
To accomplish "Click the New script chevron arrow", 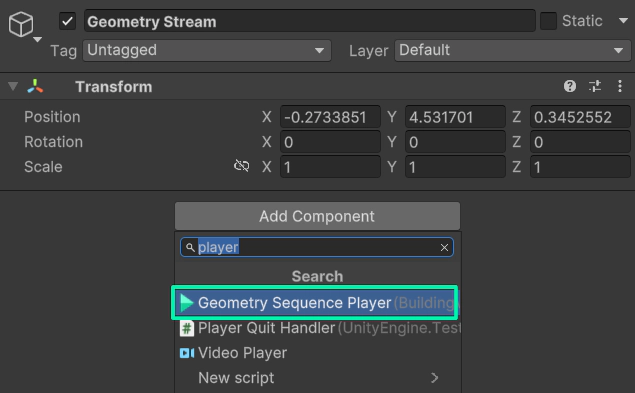I will click(x=435, y=378).
